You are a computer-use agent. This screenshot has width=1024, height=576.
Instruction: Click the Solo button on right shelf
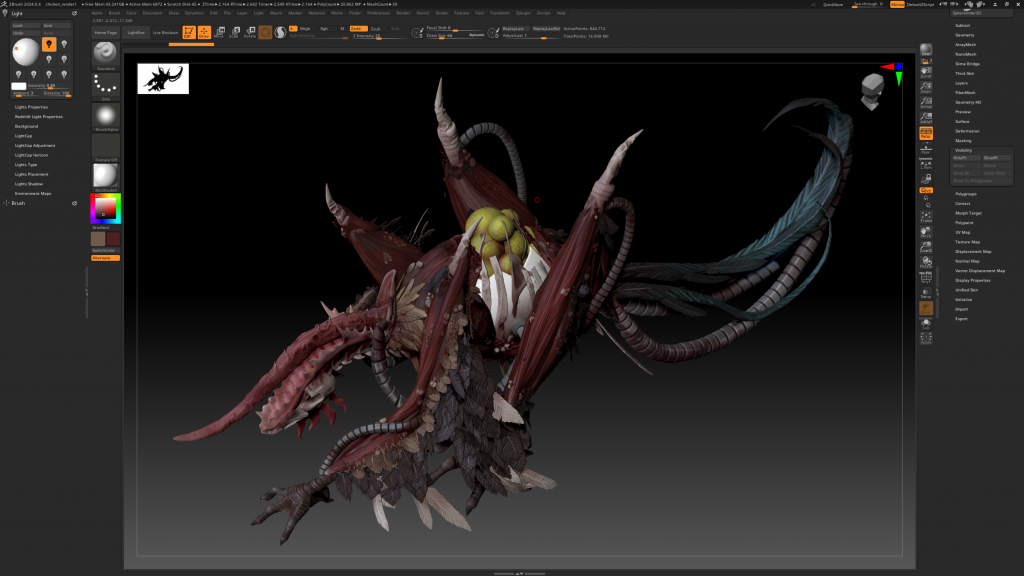coord(926,324)
